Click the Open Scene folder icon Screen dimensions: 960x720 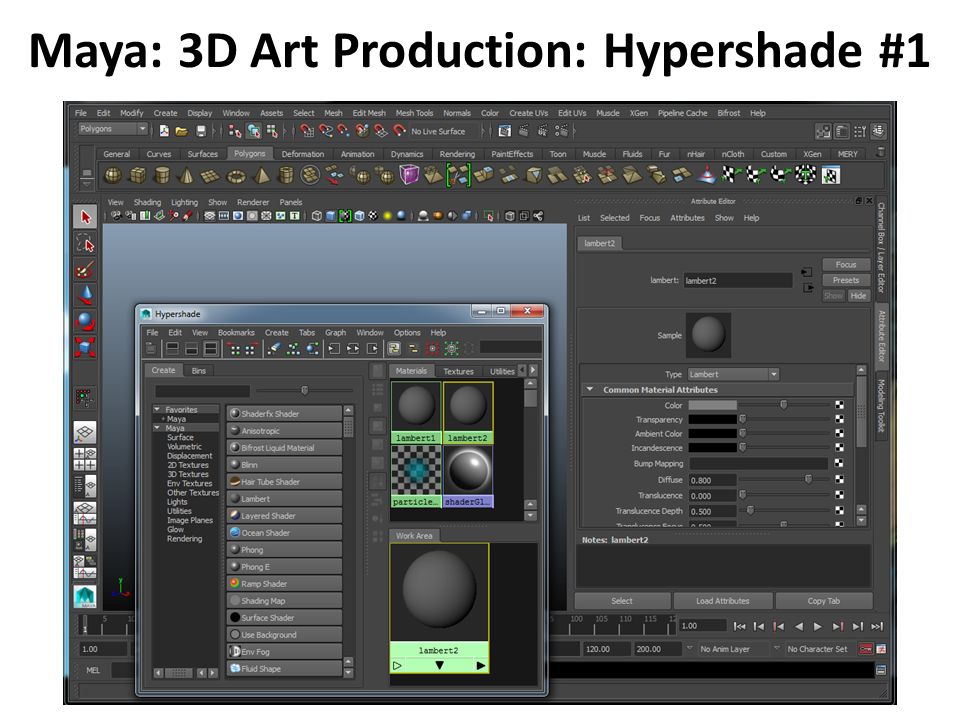tap(181, 131)
